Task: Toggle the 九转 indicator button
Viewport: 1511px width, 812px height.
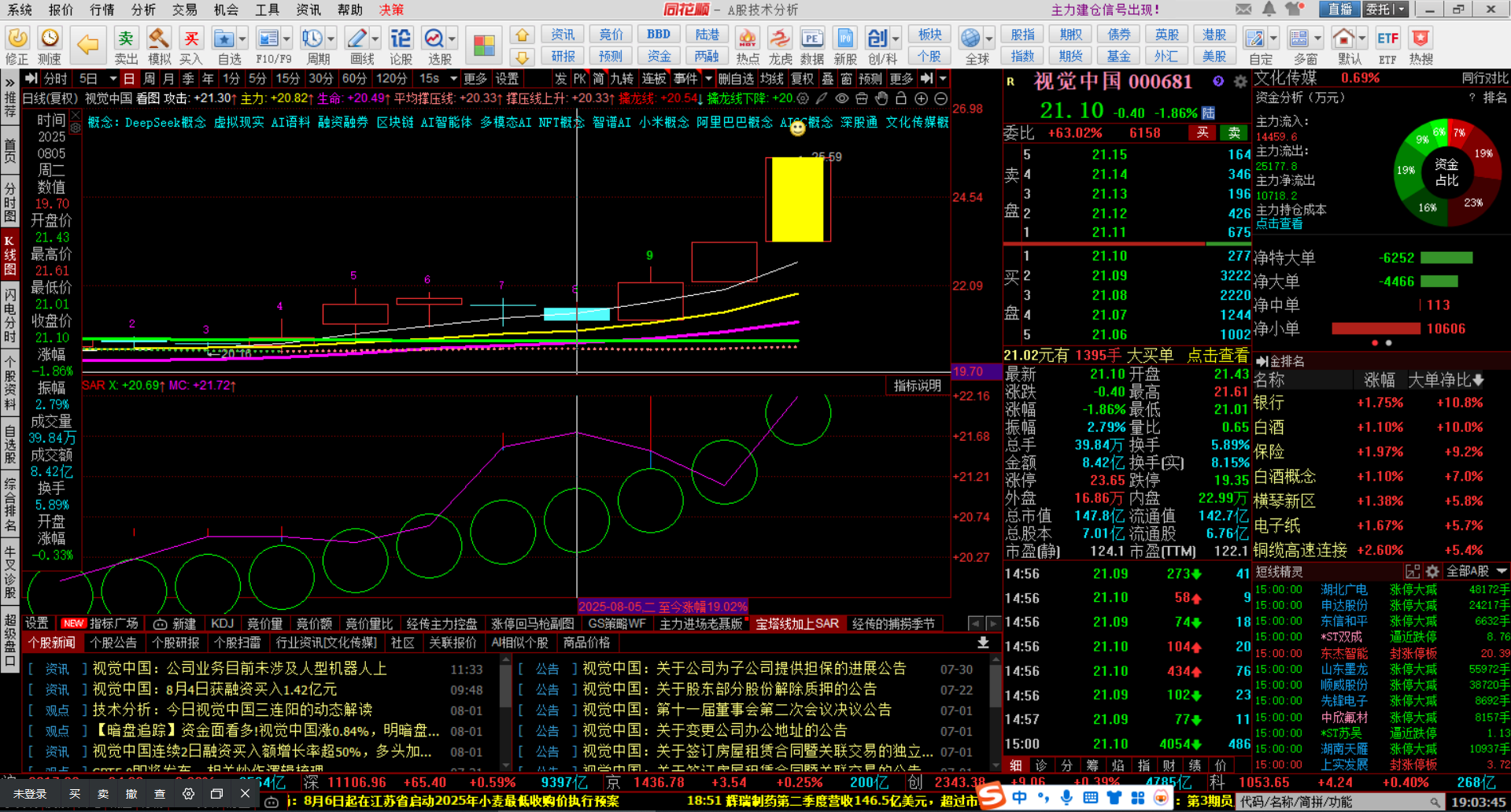Action: point(622,79)
